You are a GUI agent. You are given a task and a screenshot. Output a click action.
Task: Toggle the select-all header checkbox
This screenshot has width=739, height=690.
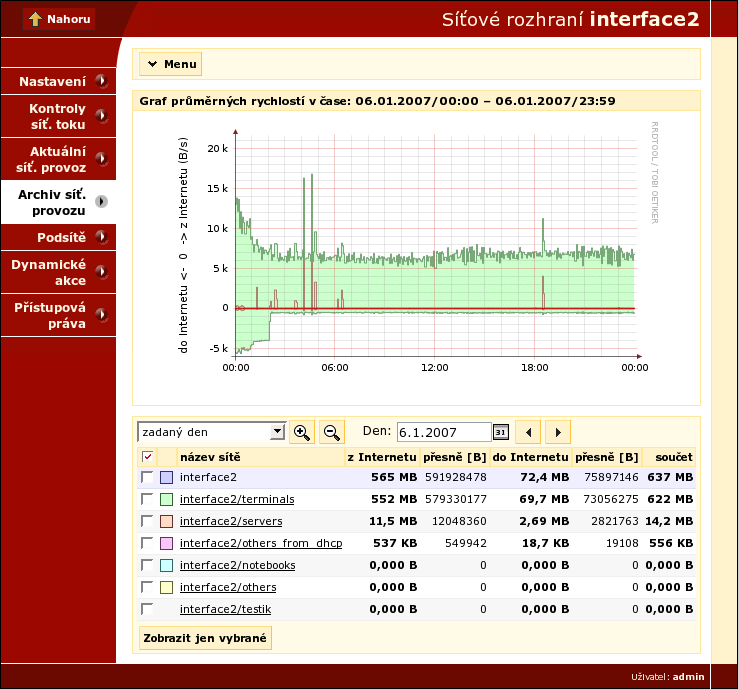pyautogui.click(x=148, y=457)
